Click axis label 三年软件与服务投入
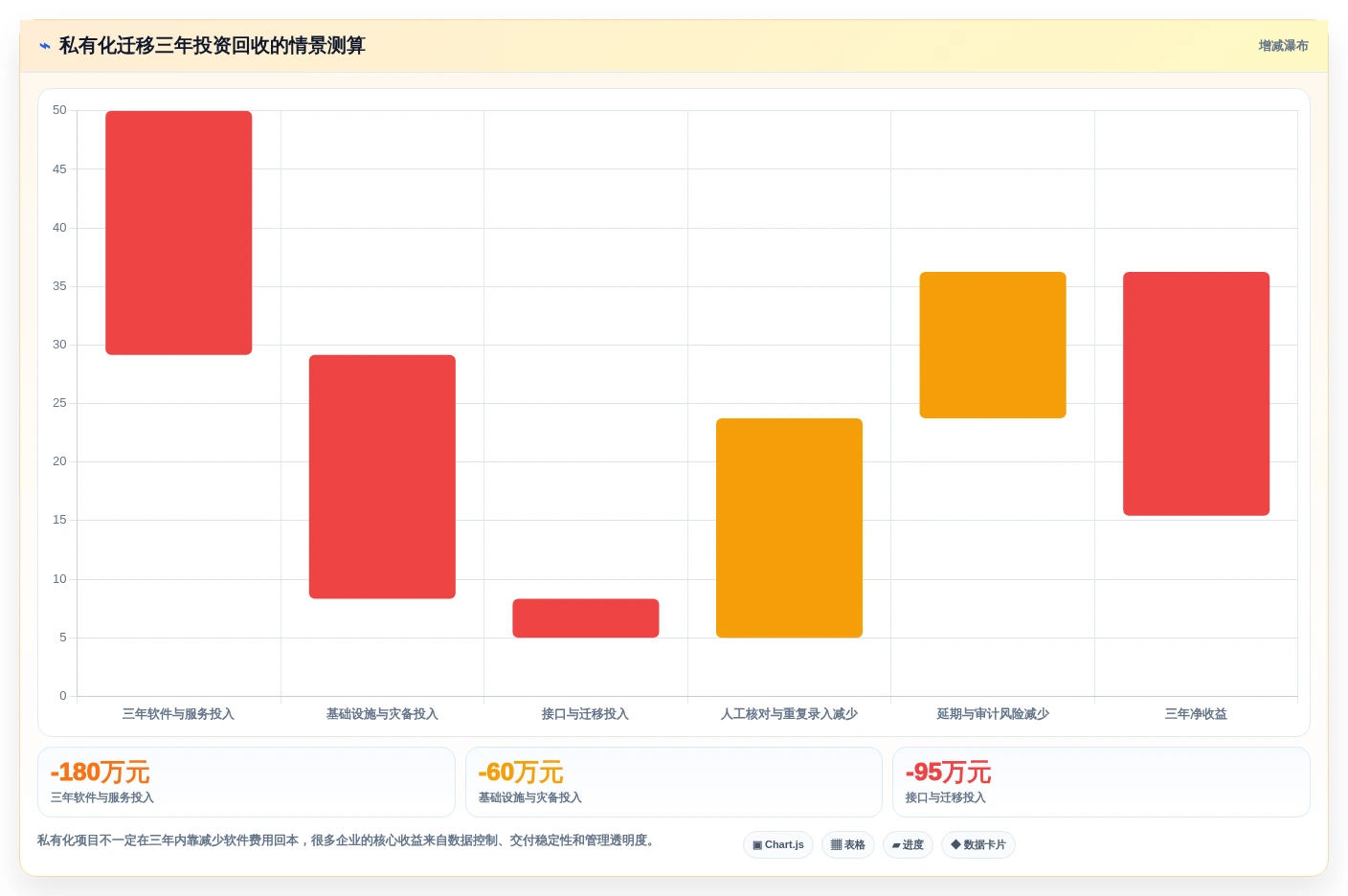Image resolution: width=1348 pixels, height=896 pixels. 178,714
